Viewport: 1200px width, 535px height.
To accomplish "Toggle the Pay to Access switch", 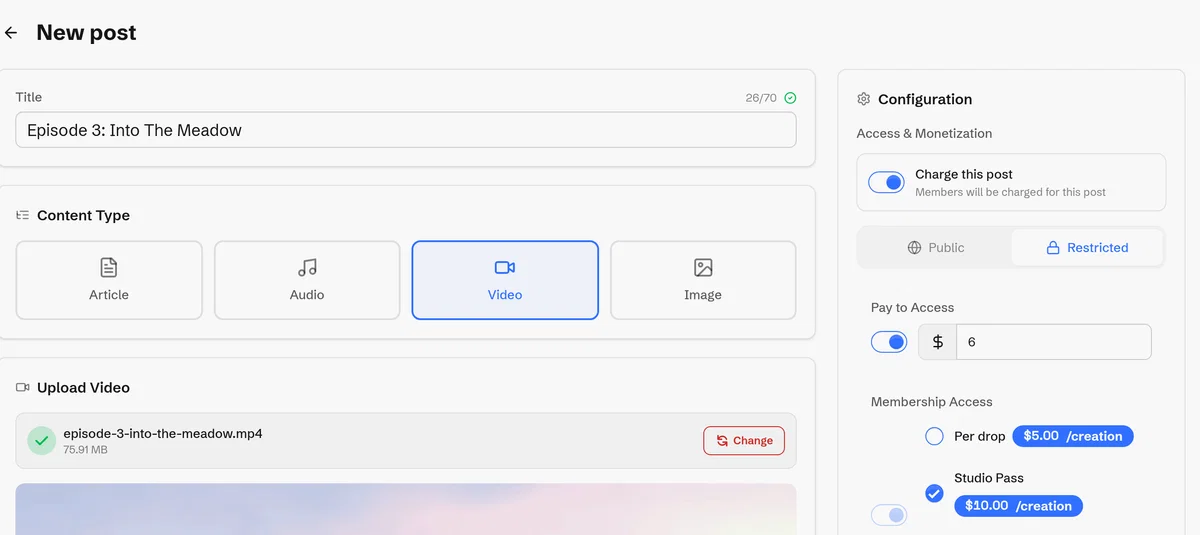I will click(x=889, y=342).
